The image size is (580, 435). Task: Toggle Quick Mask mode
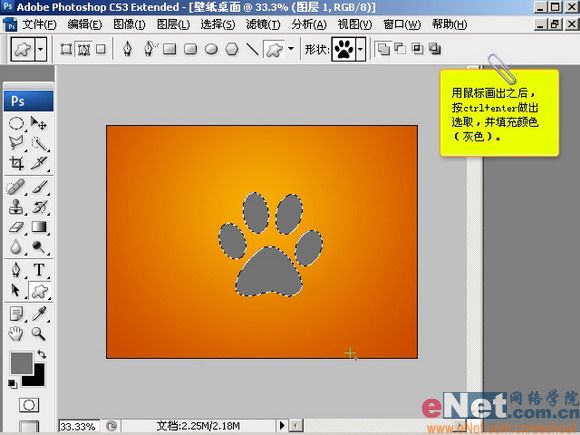[x=29, y=405]
